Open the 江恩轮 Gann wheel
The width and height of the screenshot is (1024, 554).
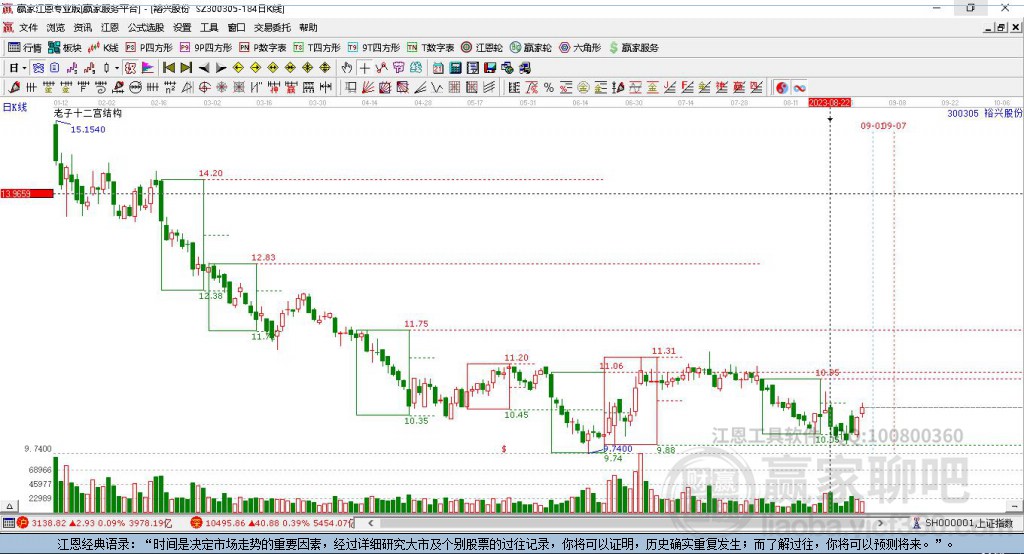click(x=482, y=47)
